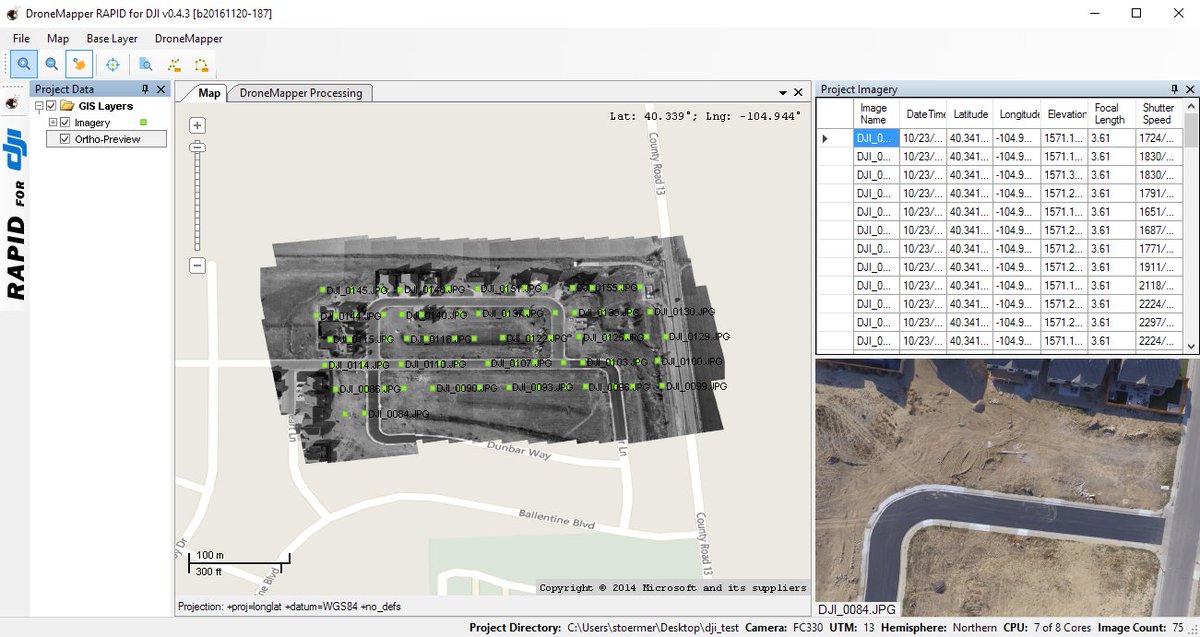The image size is (1200, 637).
Task: Click the polygon selection tool icon
Action: 199,66
